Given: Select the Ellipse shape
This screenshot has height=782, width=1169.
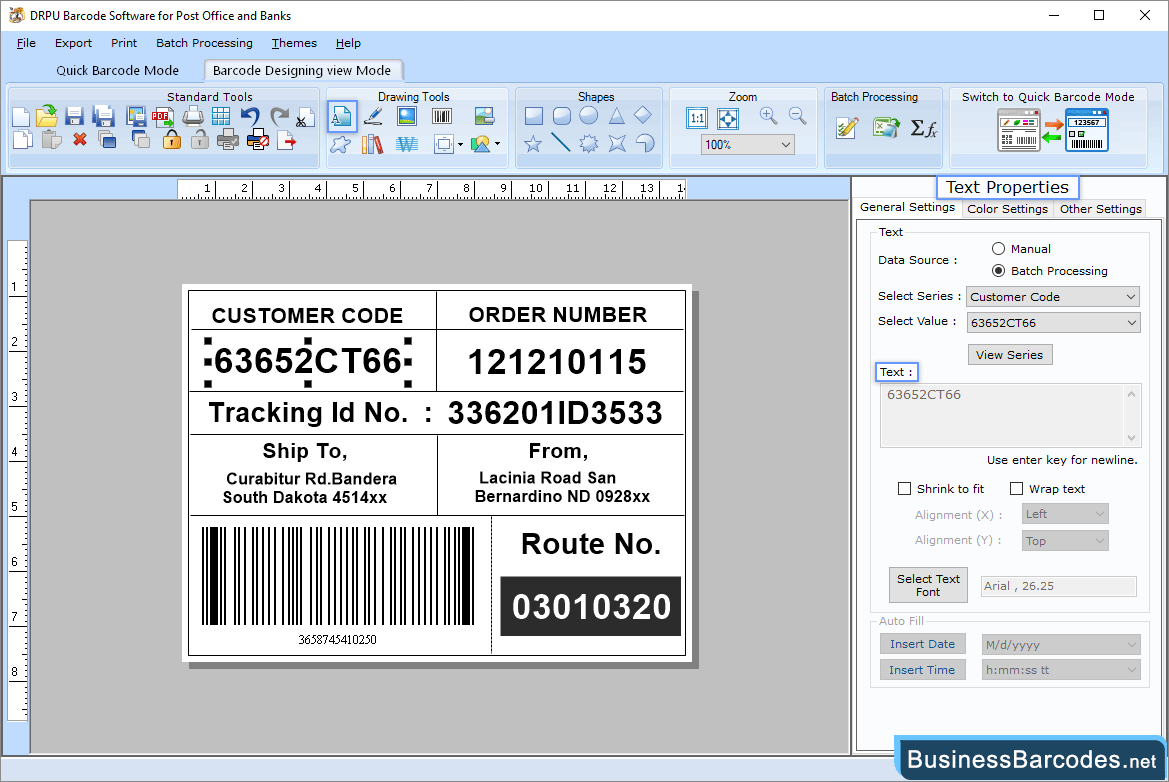Looking at the screenshot, I should 589,116.
